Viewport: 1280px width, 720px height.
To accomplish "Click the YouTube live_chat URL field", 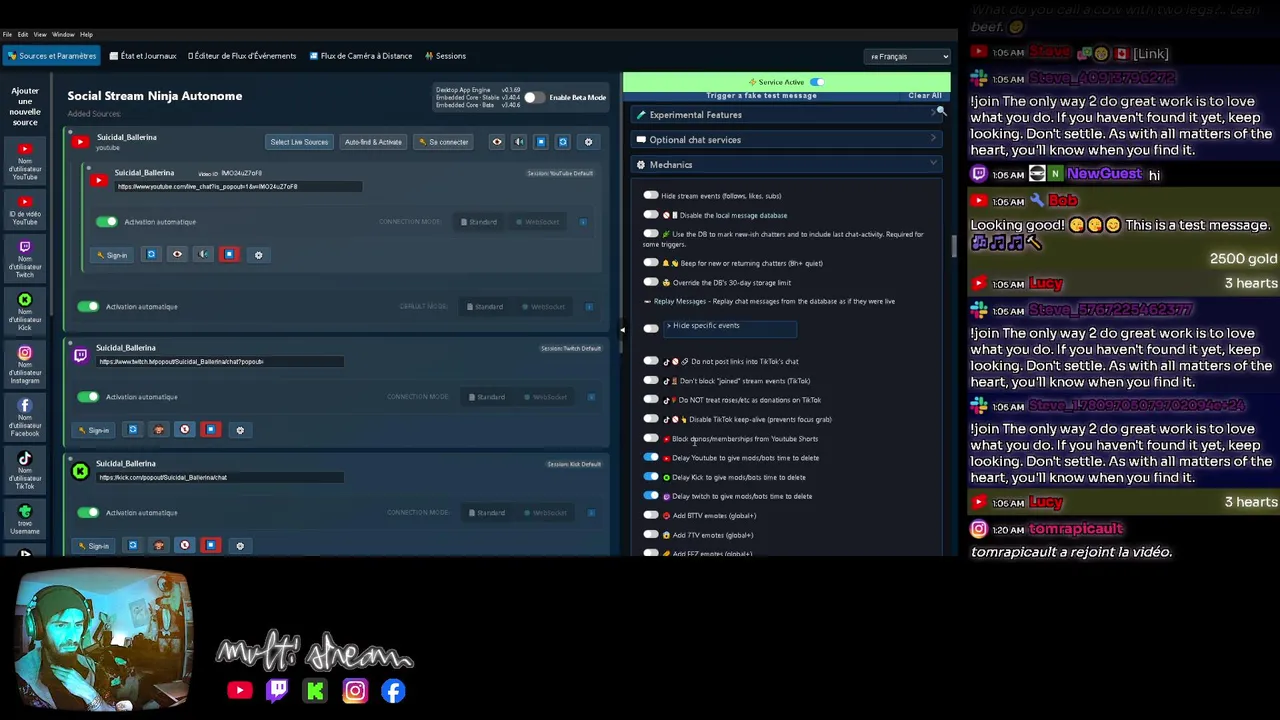I will tap(238, 187).
